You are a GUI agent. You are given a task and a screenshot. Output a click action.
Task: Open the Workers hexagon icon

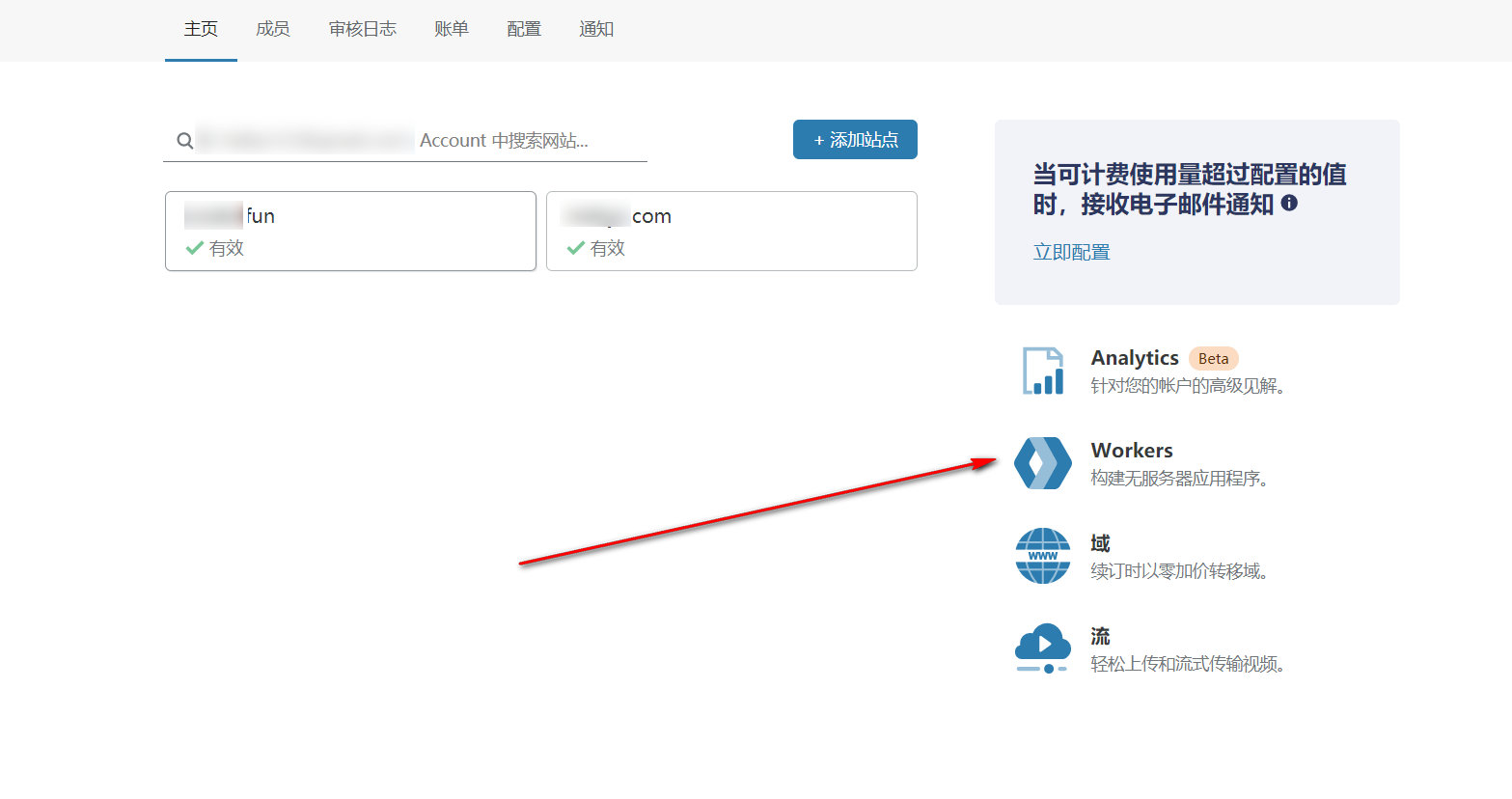pos(1043,463)
